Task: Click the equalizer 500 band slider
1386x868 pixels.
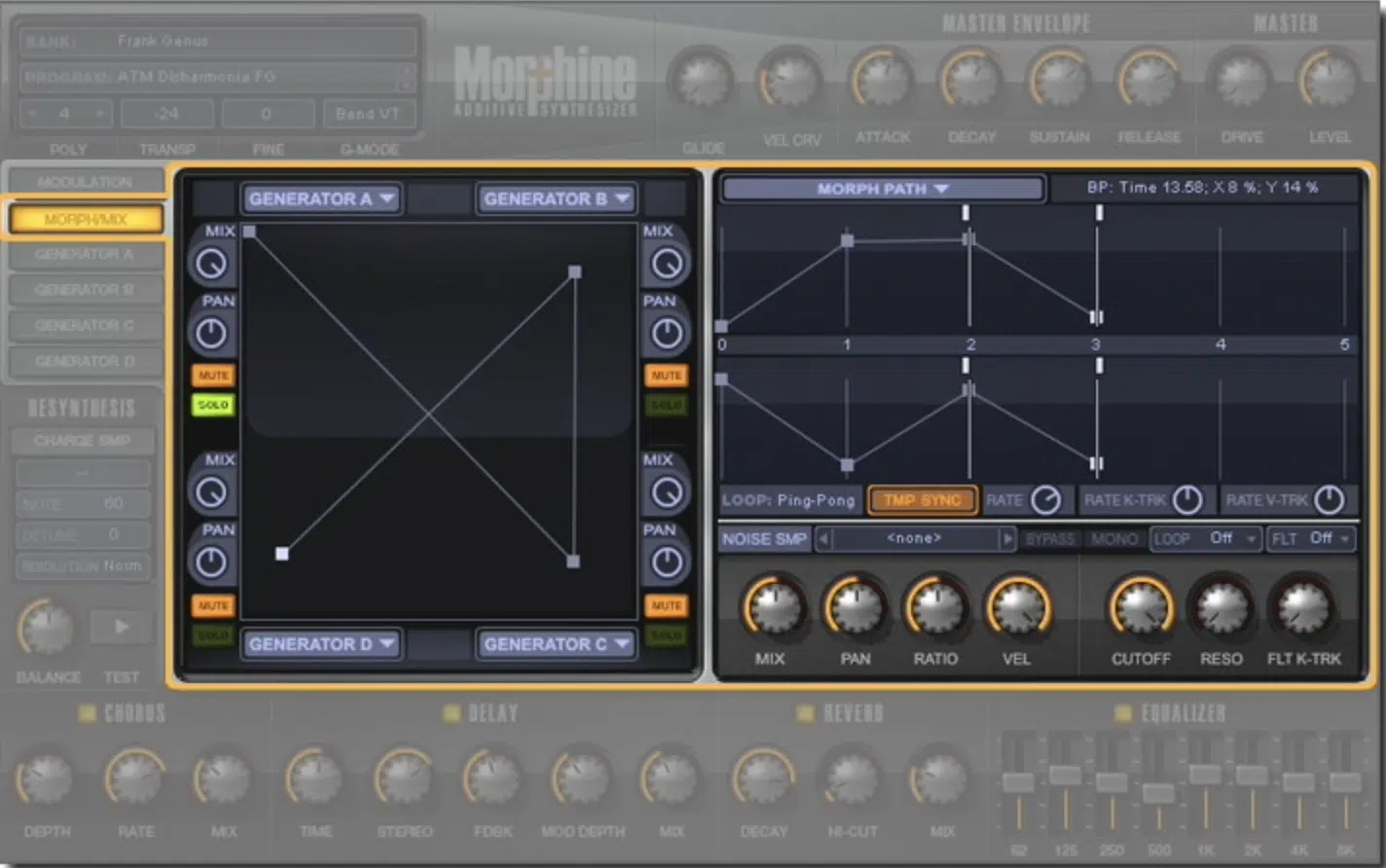Action: 1158,793
